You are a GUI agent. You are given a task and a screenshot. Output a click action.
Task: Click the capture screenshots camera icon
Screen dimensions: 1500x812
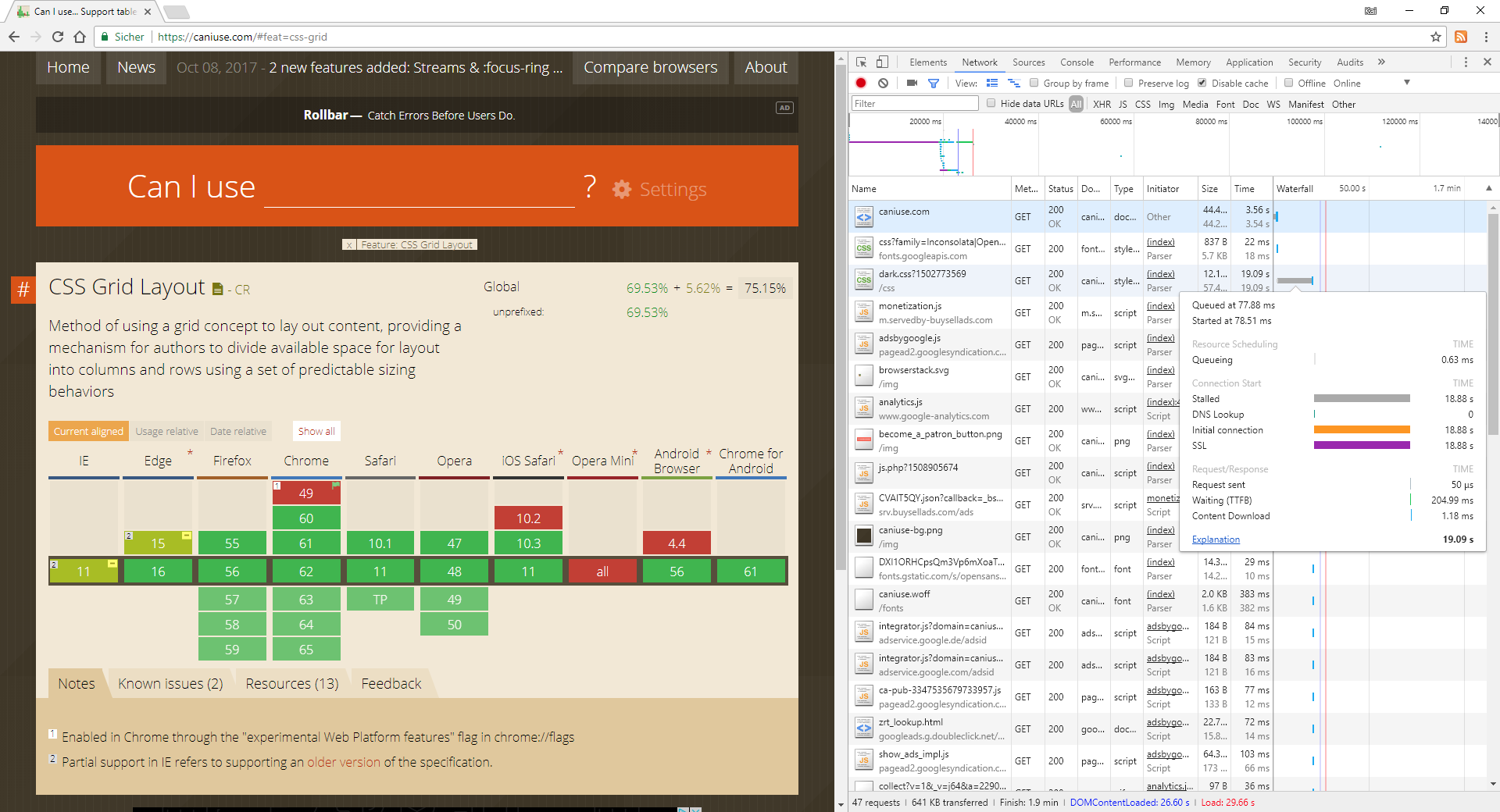pyautogui.click(x=912, y=83)
